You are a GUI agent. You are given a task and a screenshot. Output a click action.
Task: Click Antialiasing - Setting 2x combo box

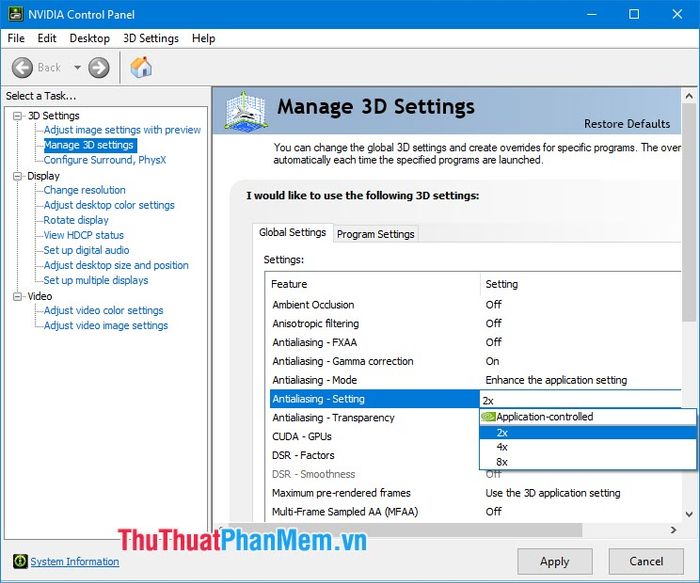click(580, 399)
